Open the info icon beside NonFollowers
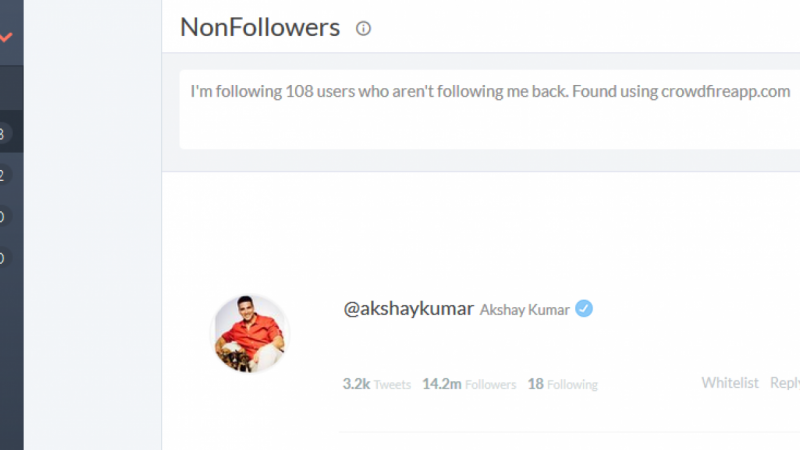 (x=363, y=29)
